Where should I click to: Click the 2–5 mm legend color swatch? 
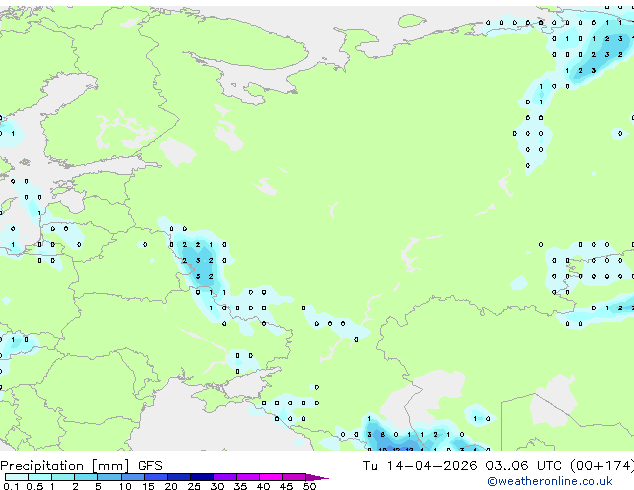point(86,477)
